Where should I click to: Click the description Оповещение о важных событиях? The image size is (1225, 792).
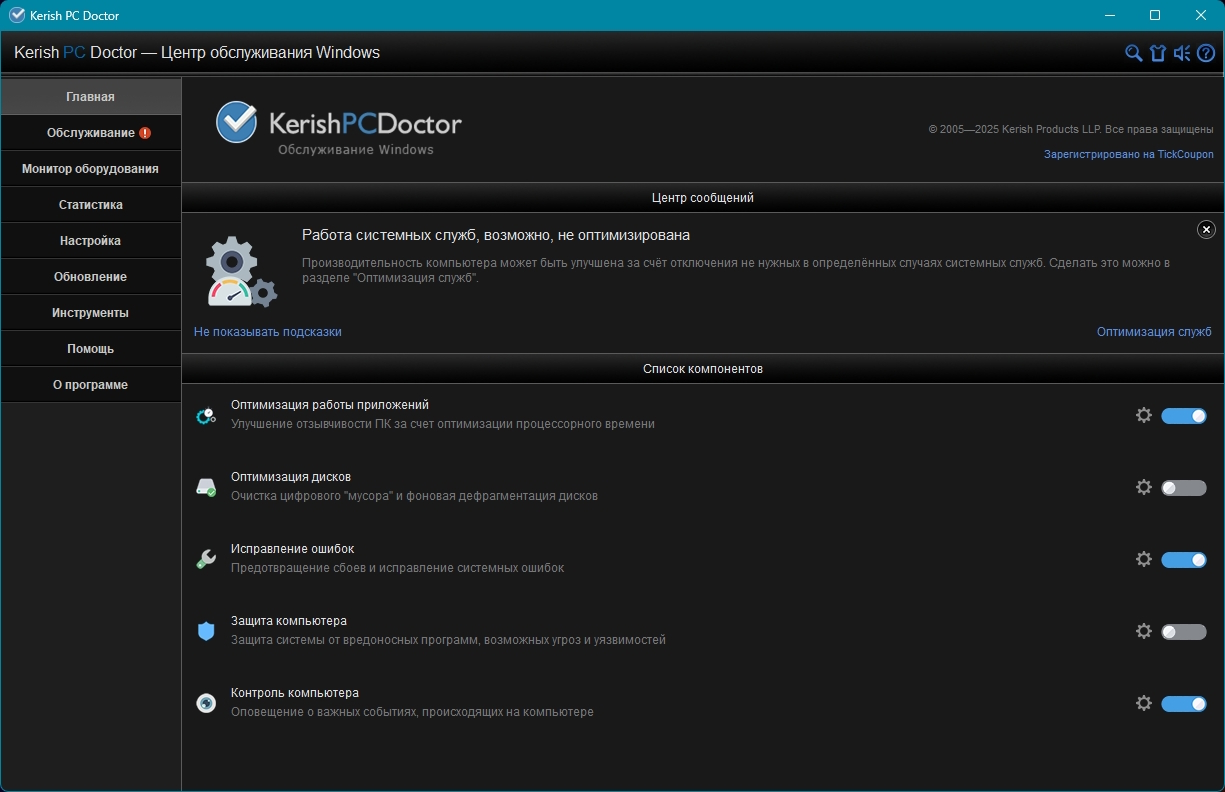point(412,712)
